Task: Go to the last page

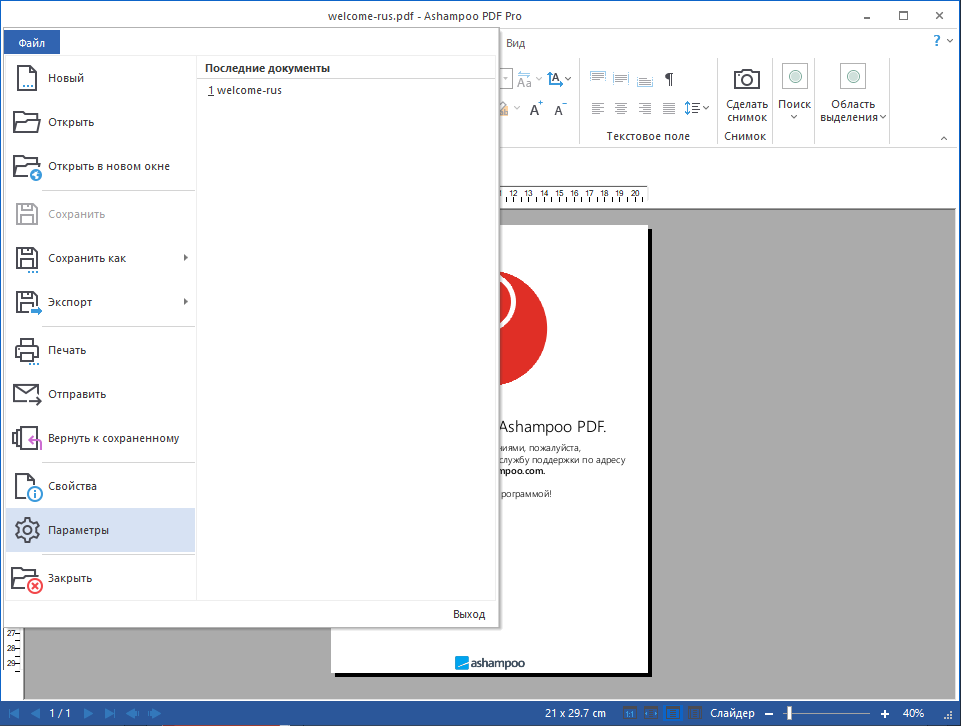Action: [110, 713]
